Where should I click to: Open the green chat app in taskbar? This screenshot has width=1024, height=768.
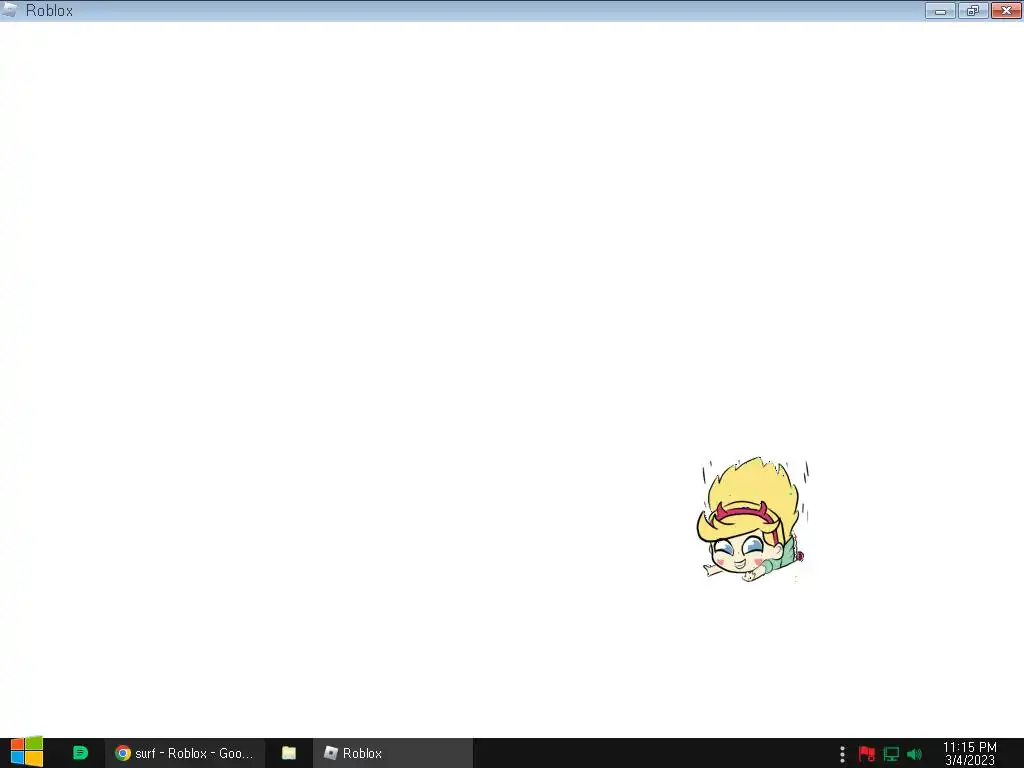coord(80,753)
